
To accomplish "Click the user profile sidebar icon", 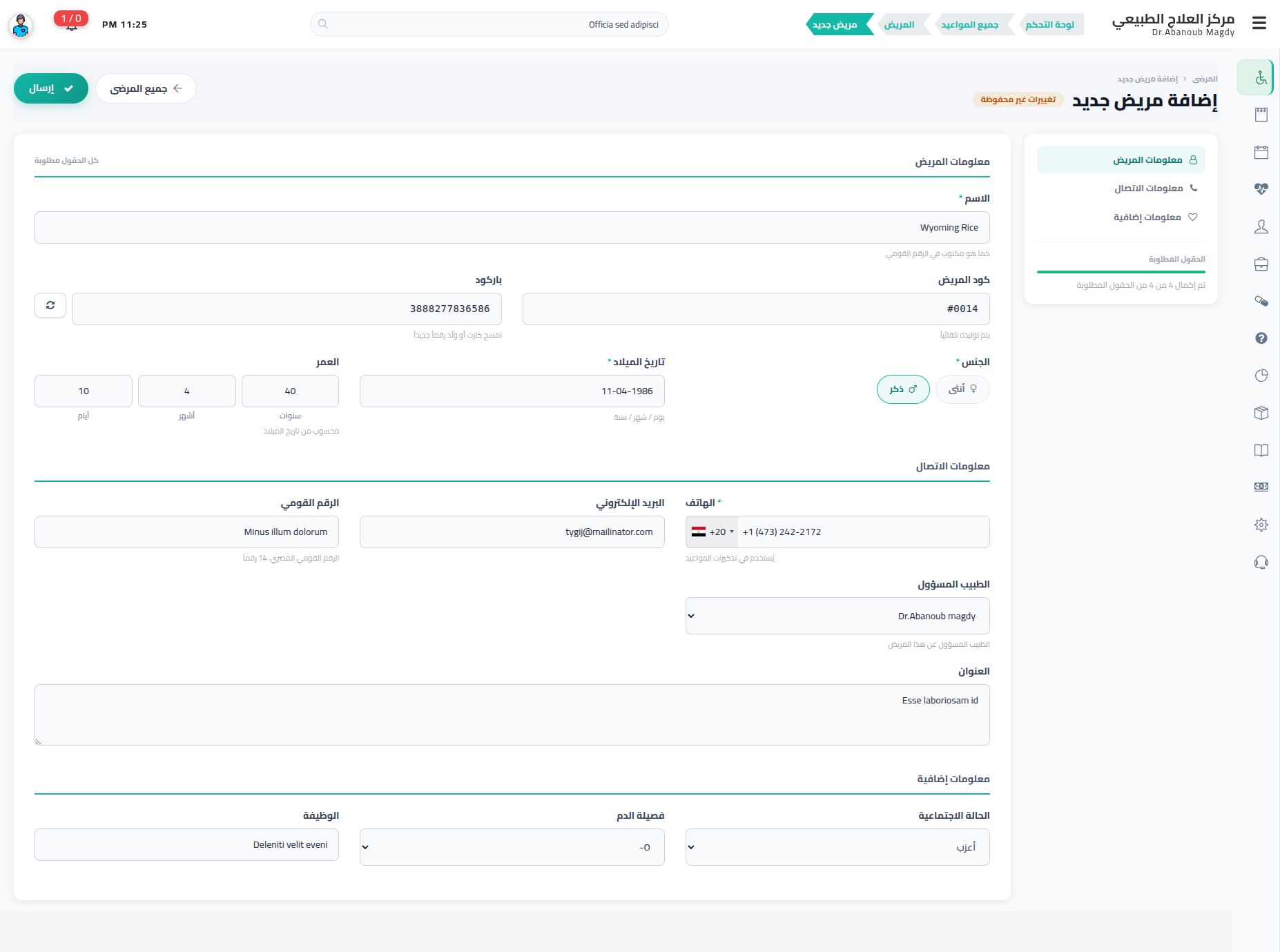I will 1261,226.
